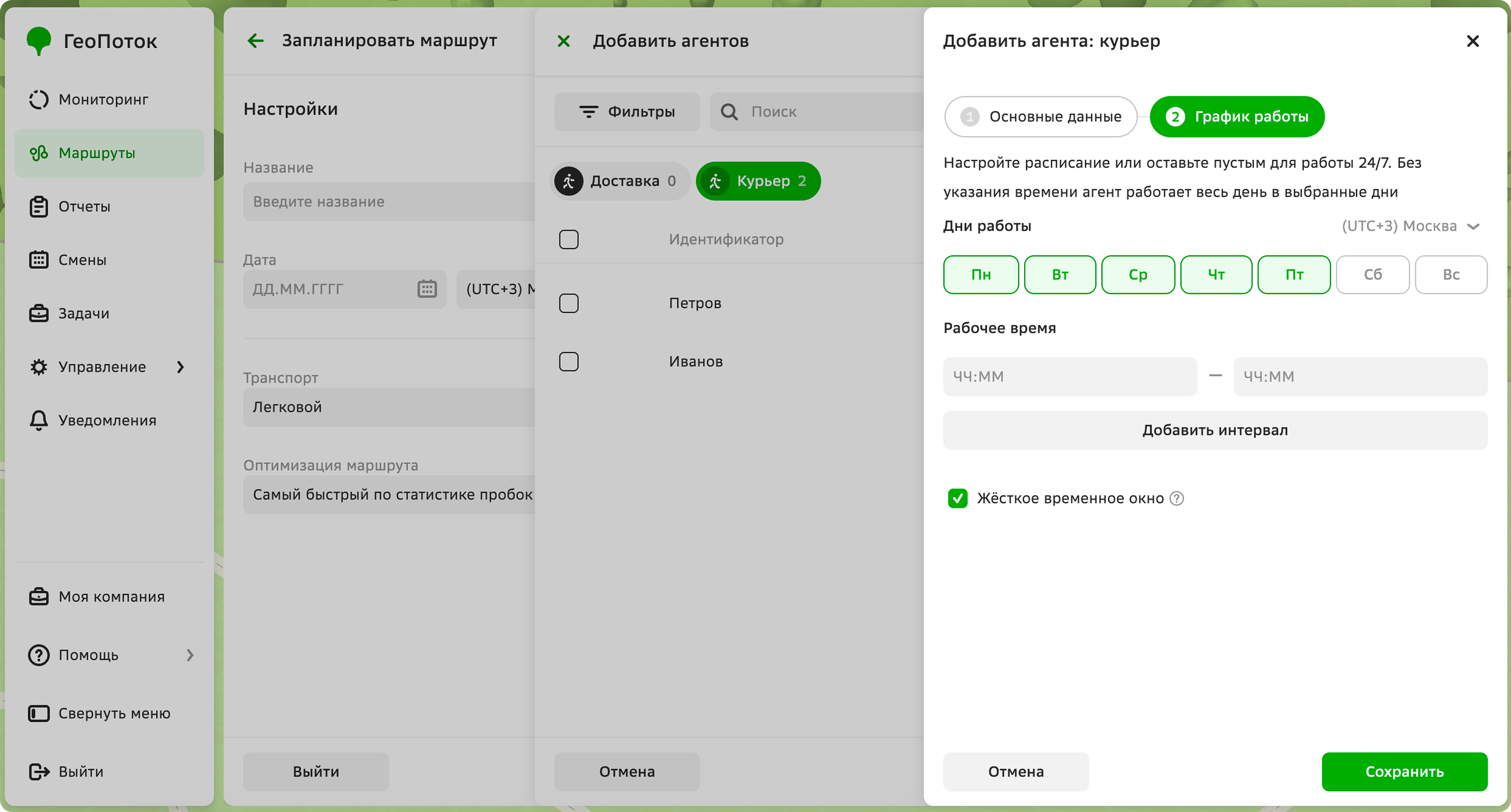Enable the Вс working day
The width and height of the screenshot is (1511, 812).
pyautogui.click(x=1451, y=275)
